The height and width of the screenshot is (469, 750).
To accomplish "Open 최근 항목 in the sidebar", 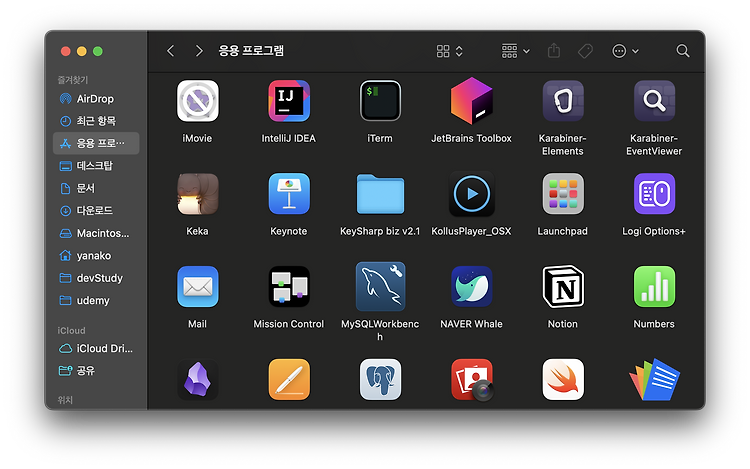I will 96,121.
